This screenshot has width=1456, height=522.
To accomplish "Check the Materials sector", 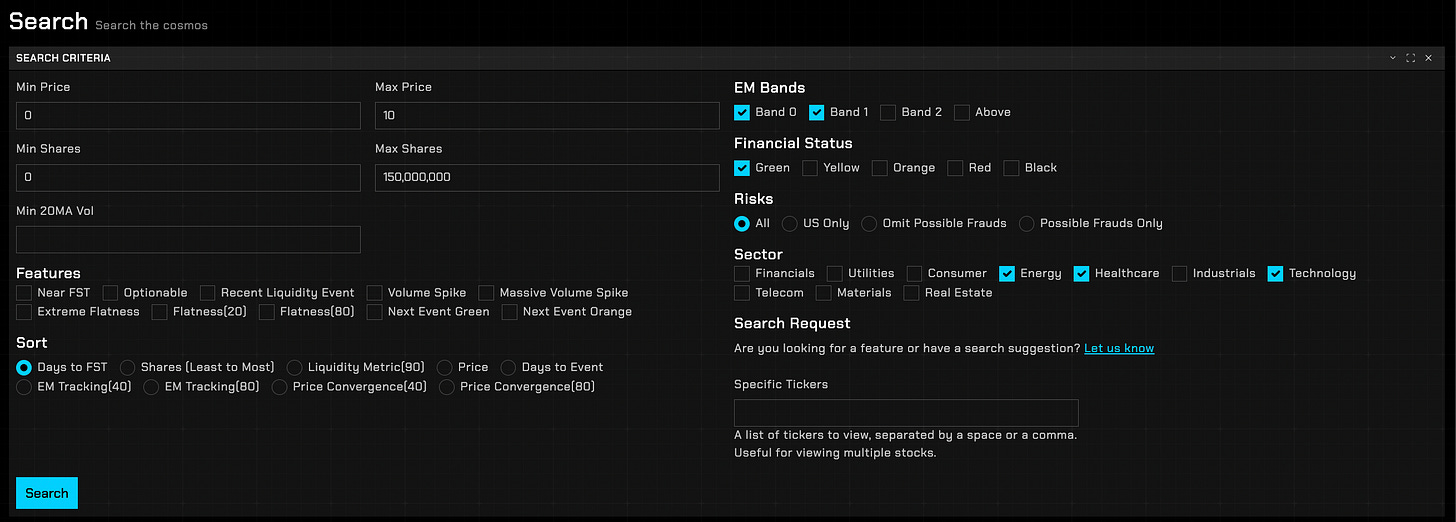I will [x=824, y=293].
